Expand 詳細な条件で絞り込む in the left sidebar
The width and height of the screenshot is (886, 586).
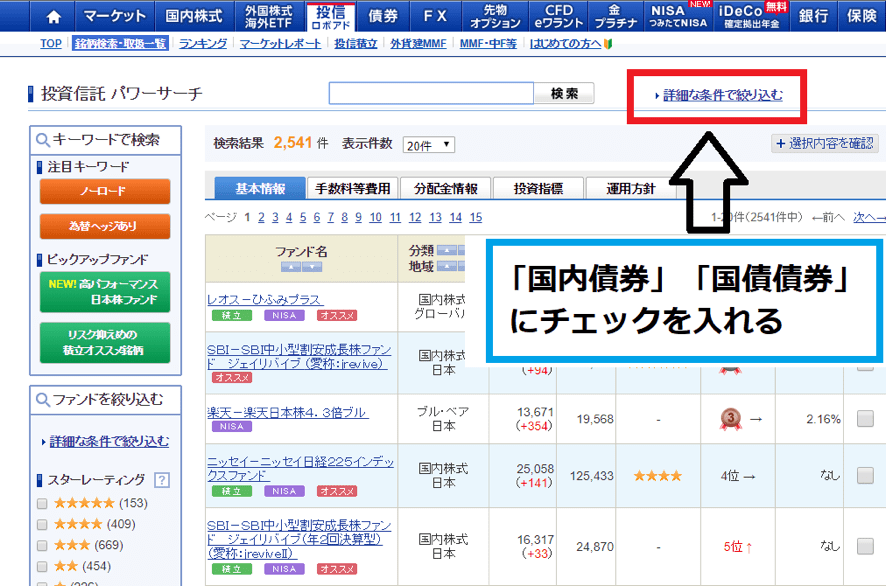tap(109, 441)
